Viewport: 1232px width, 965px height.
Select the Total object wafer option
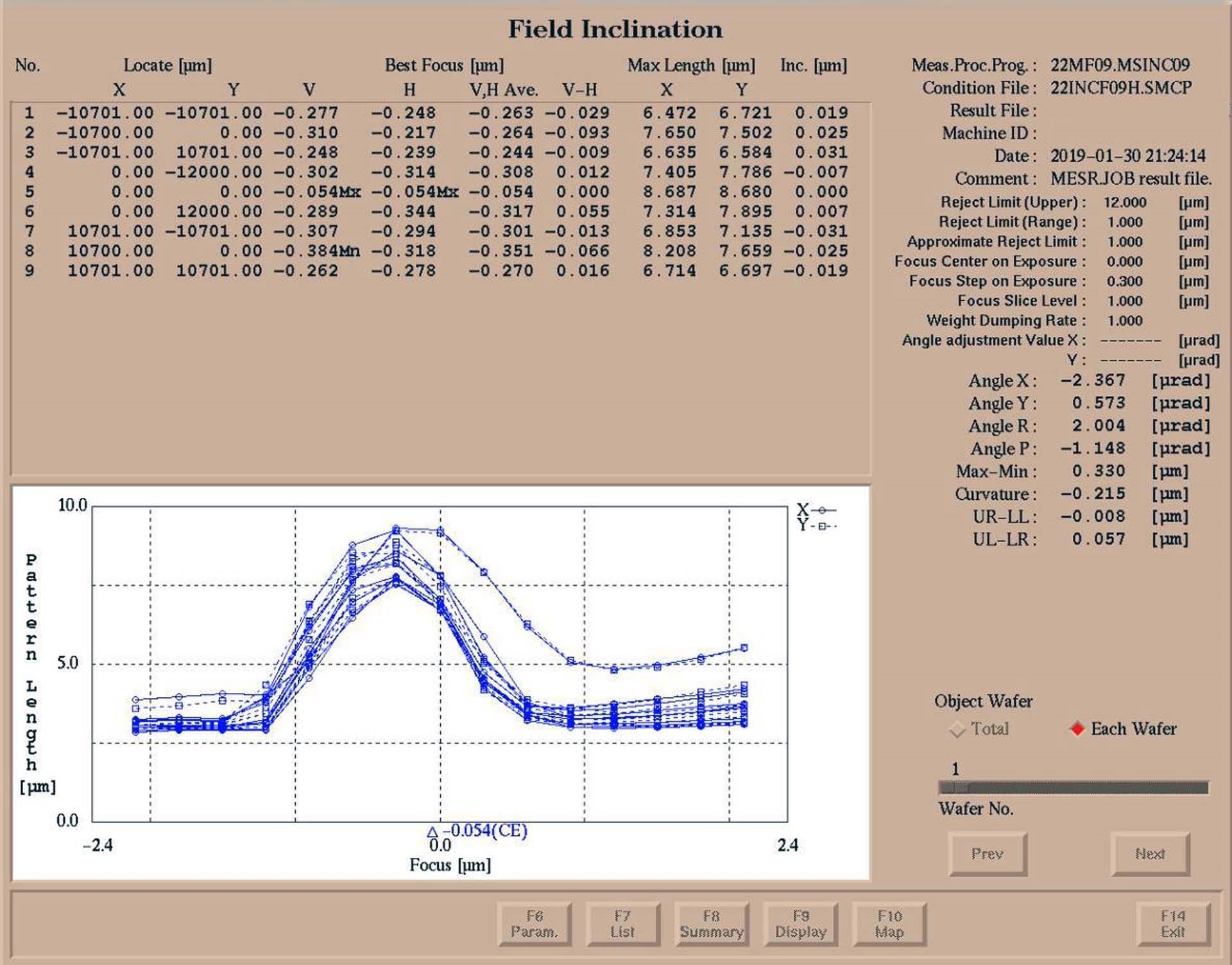click(980, 729)
